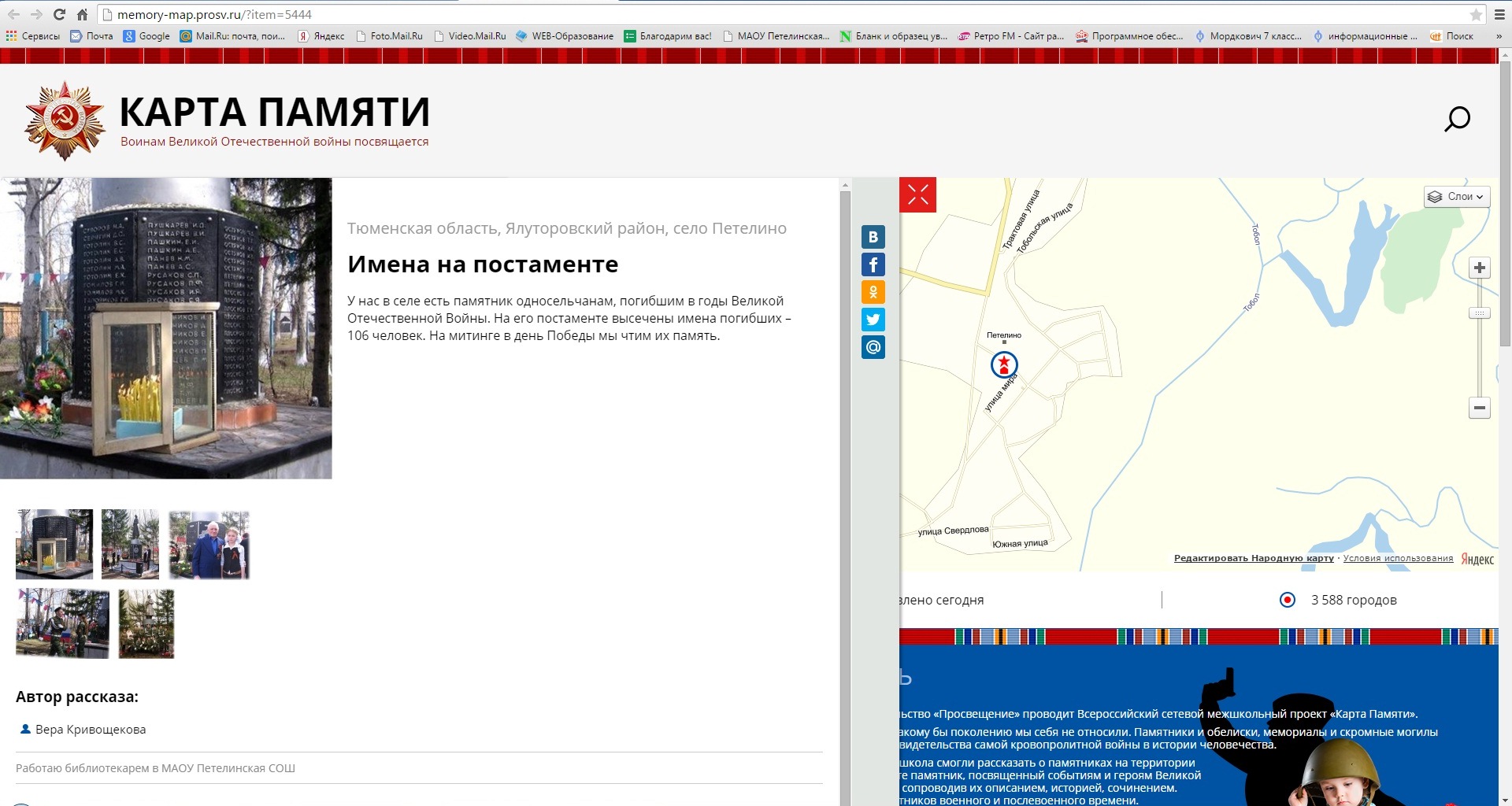Screen dimensions: 1512x806
Task: Zoom in the map with plus
Action: tap(1480, 268)
